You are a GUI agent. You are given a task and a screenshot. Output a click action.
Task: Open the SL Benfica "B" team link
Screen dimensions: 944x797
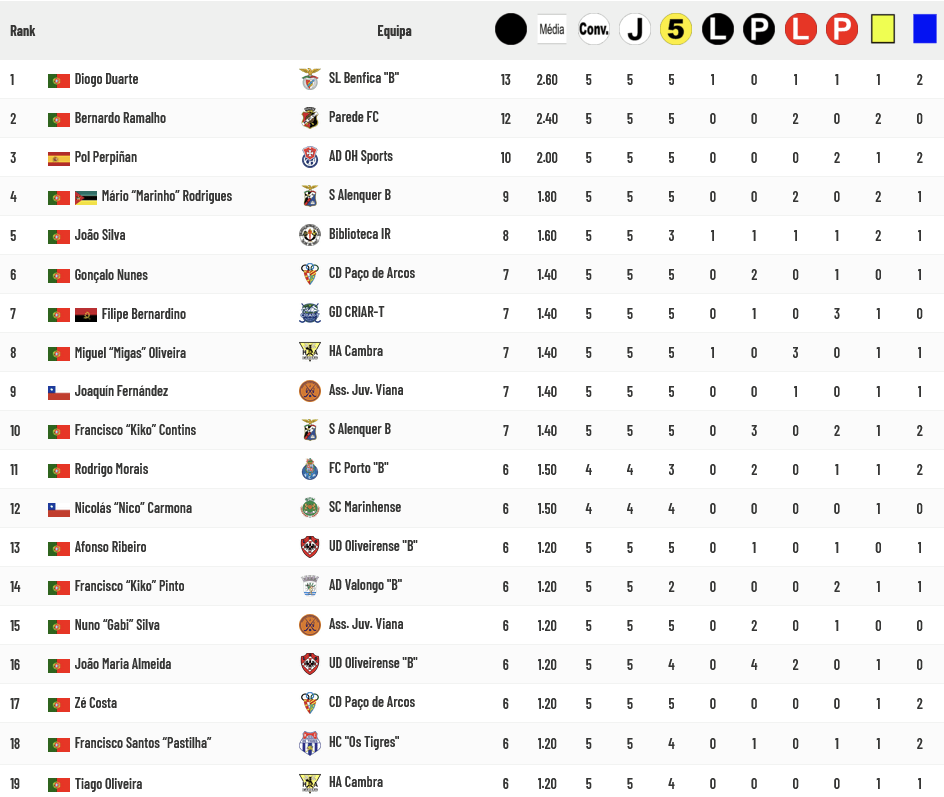tap(364, 78)
